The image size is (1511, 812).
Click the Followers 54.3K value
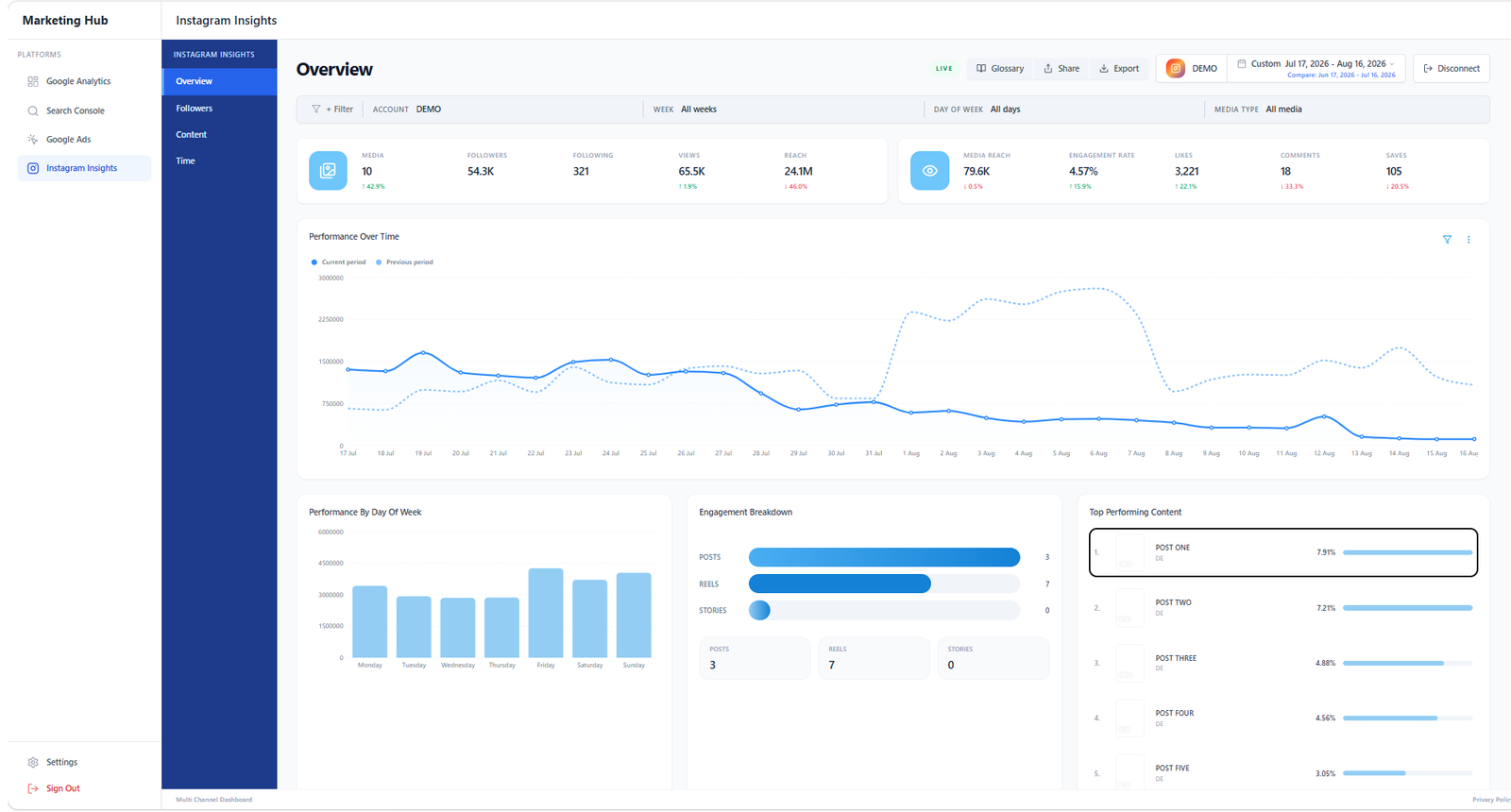point(481,172)
